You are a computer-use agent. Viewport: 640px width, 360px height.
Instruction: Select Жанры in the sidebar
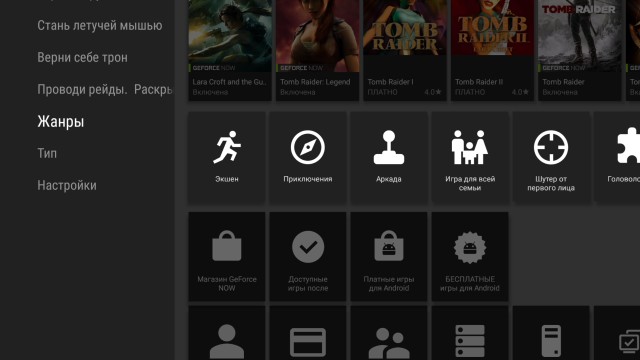60,122
